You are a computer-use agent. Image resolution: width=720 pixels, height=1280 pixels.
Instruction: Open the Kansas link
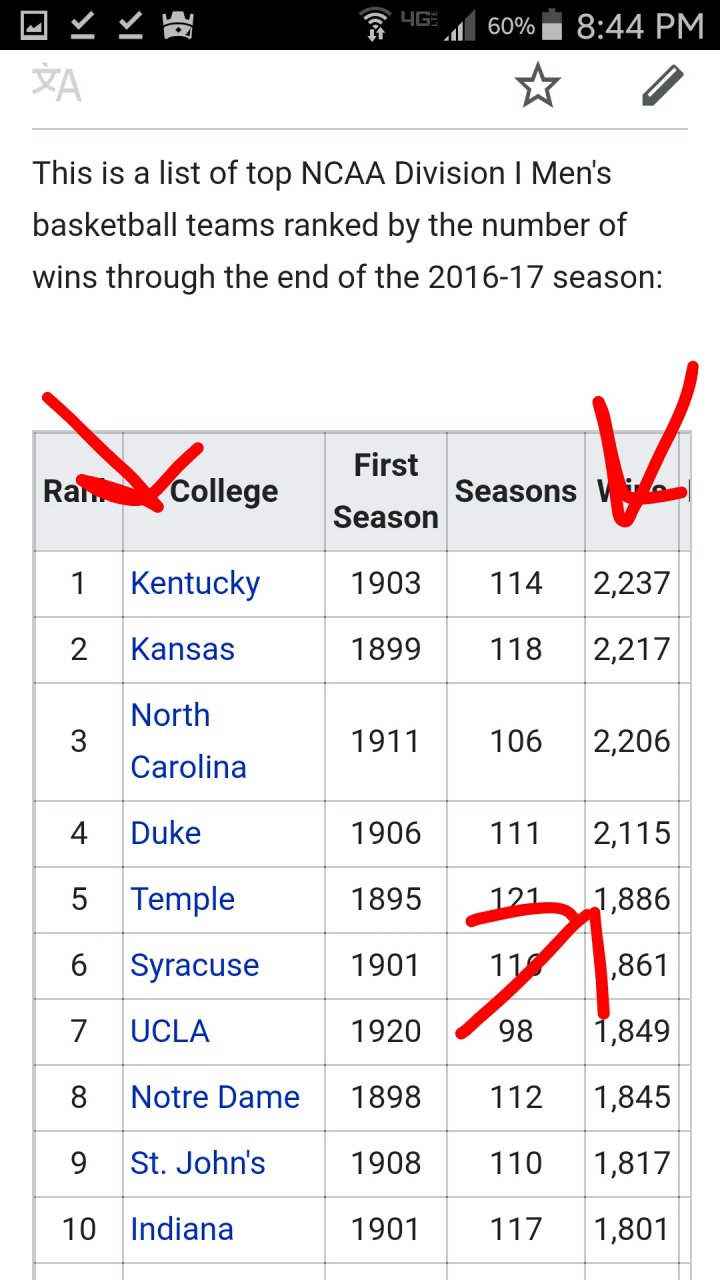[x=183, y=649]
